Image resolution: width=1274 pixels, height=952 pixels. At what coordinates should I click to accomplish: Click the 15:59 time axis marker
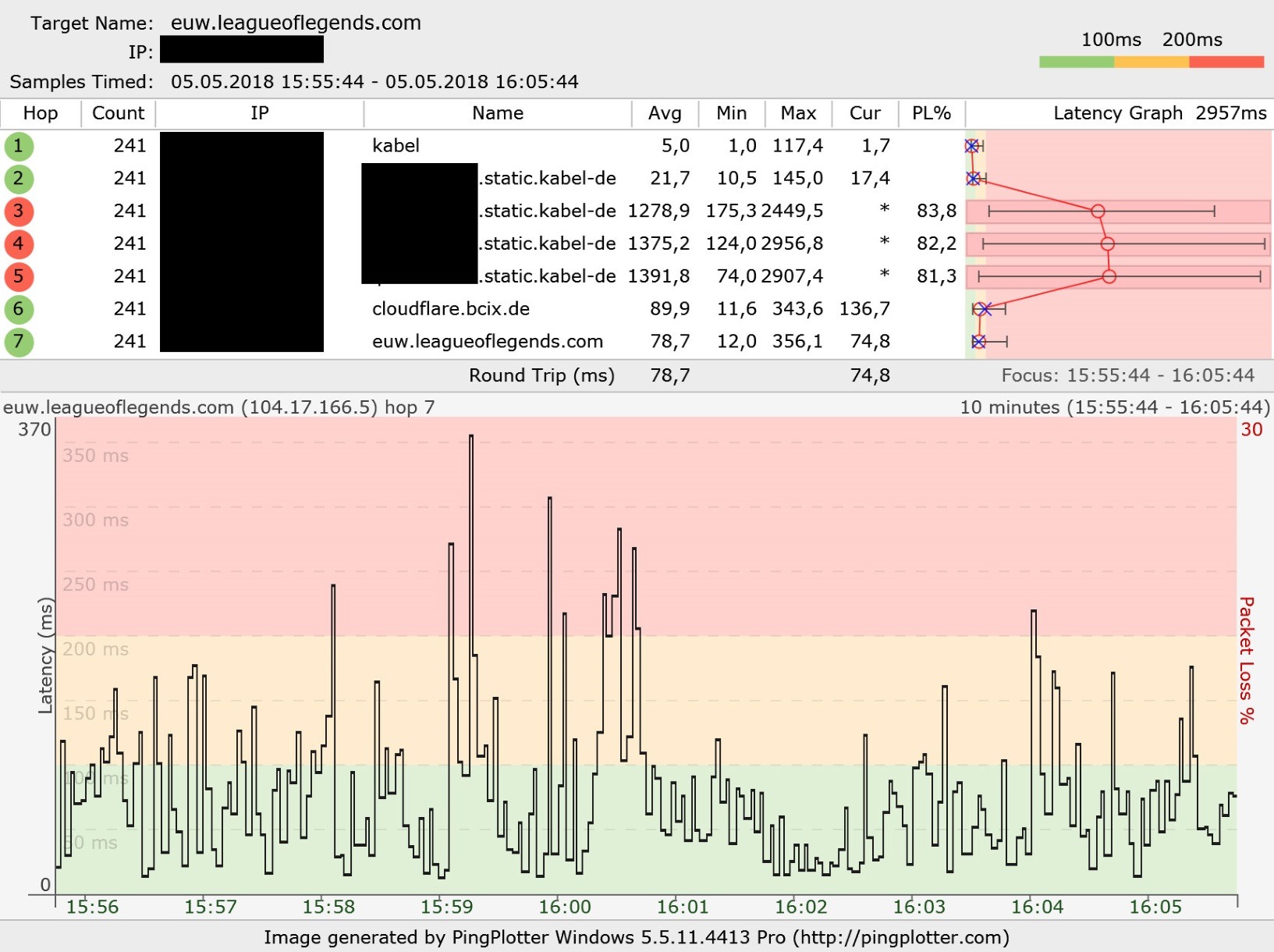click(x=447, y=908)
